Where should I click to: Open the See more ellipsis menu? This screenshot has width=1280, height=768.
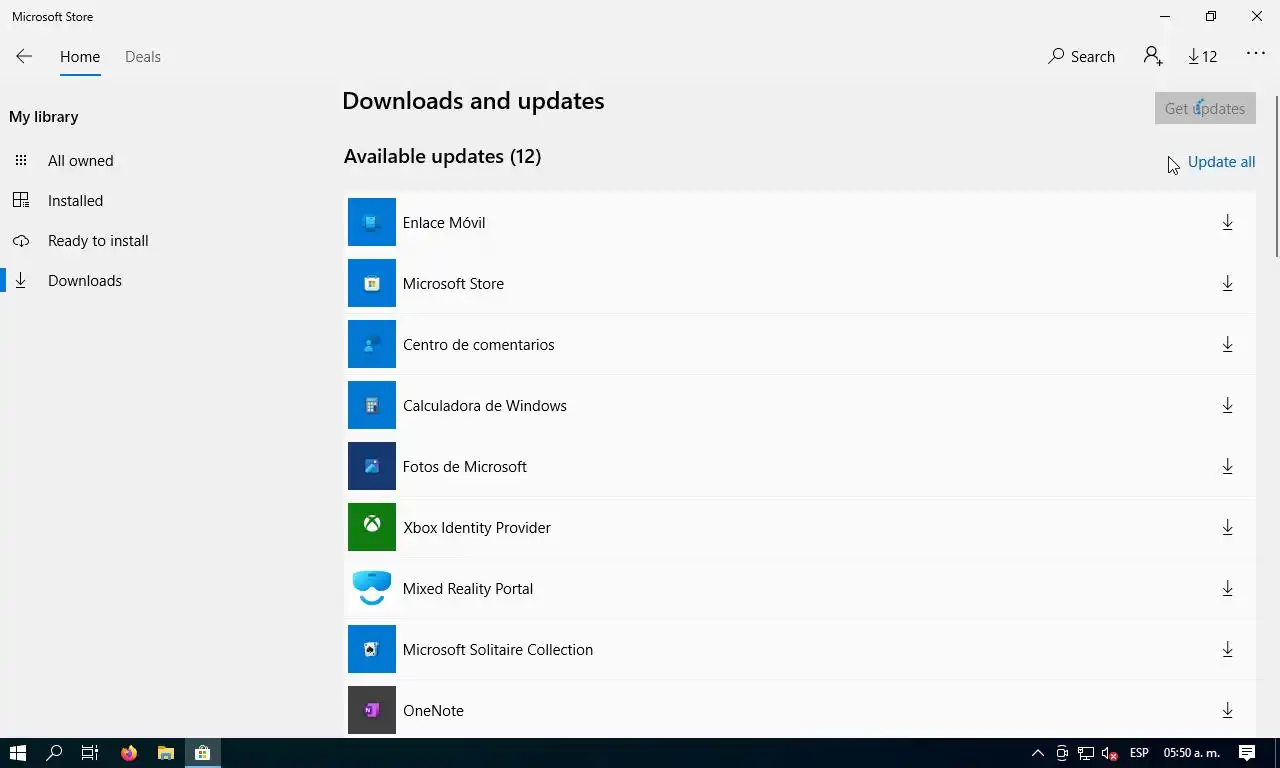1256,55
